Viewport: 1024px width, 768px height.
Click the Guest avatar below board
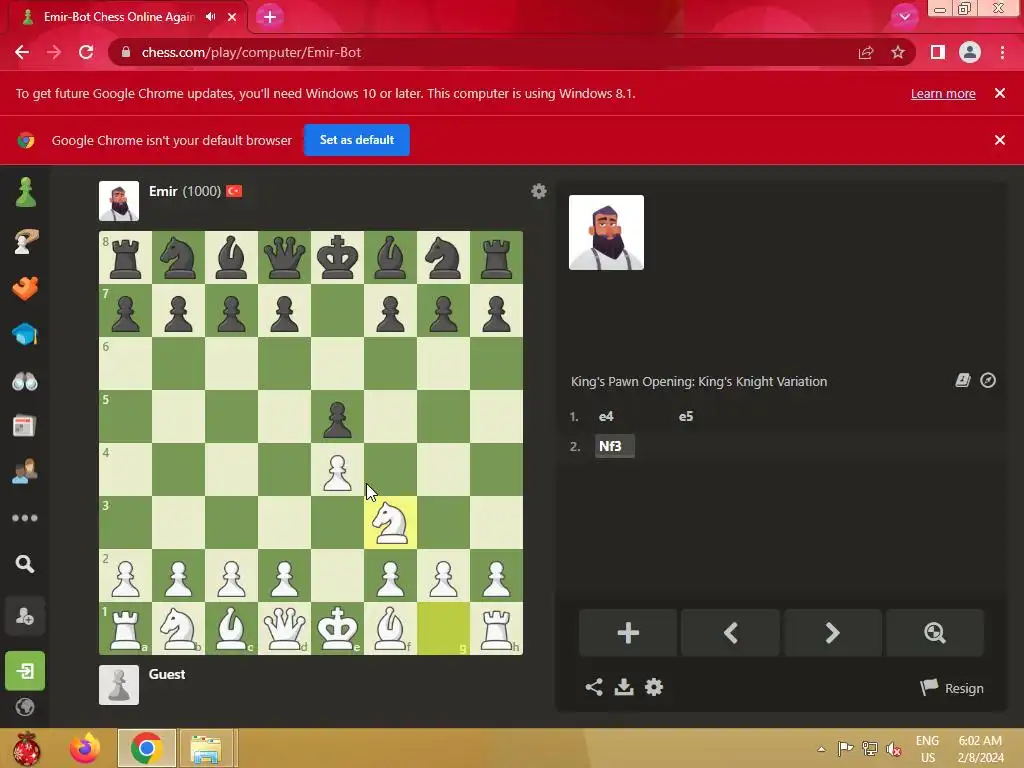tap(119, 684)
